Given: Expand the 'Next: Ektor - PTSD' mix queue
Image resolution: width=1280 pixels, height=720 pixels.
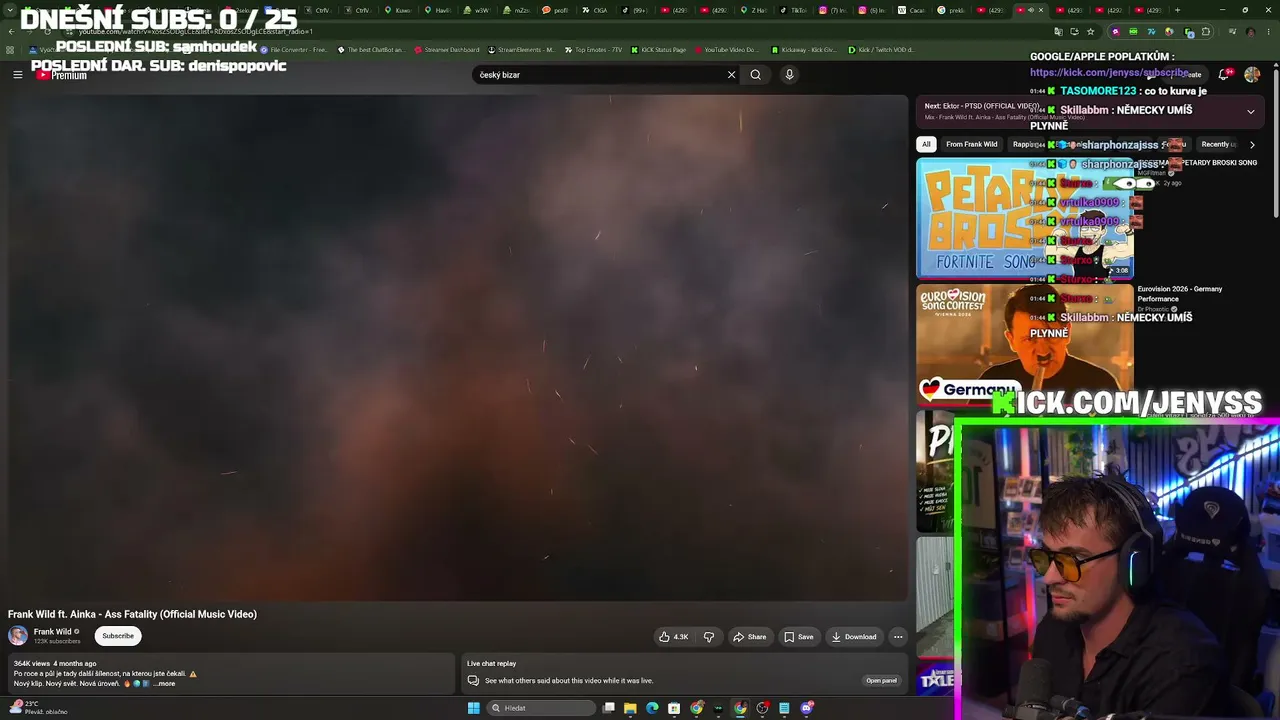Looking at the screenshot, I should [1250, 111].
